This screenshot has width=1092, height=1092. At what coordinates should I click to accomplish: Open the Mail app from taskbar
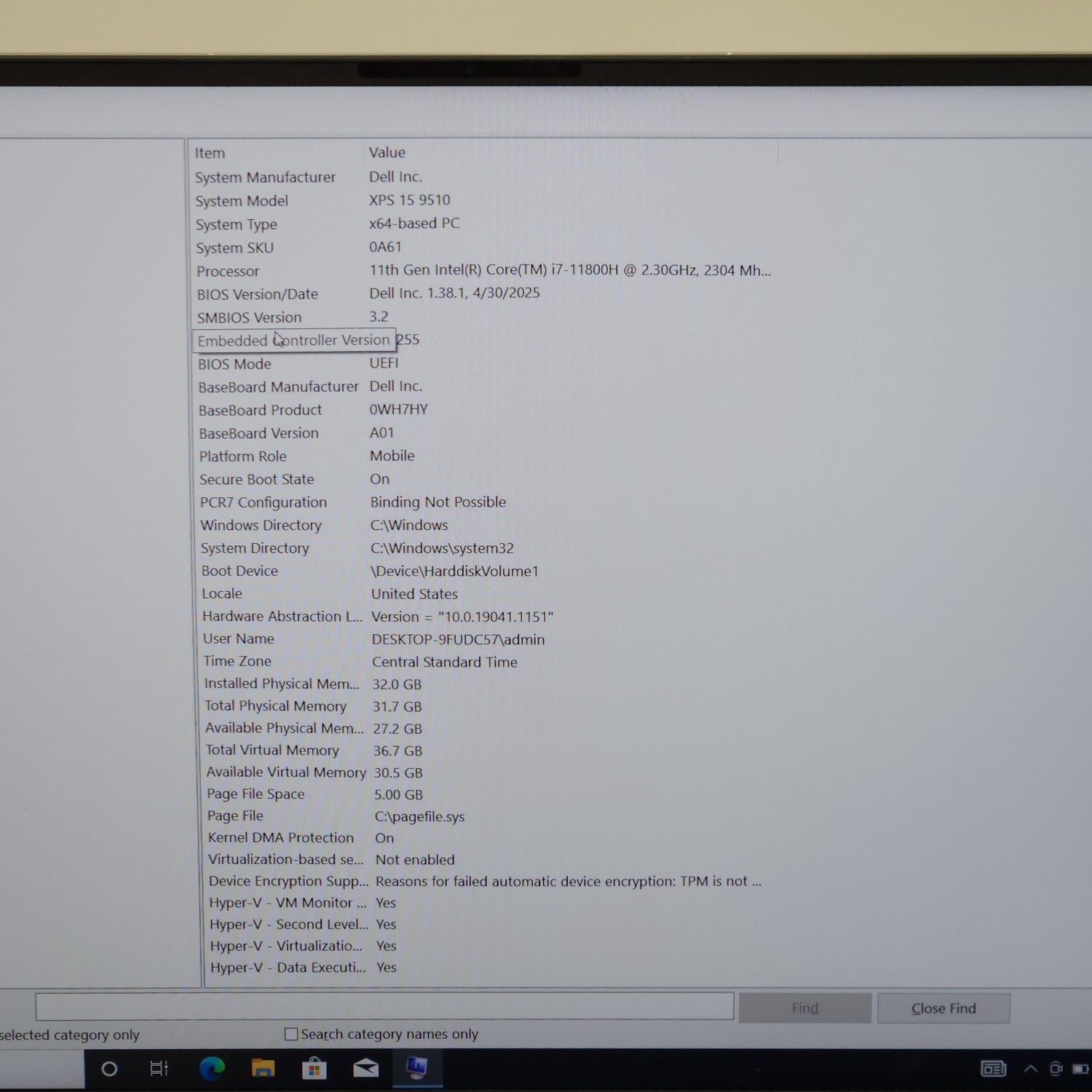pyautogui.click(x=365, y=1069)
